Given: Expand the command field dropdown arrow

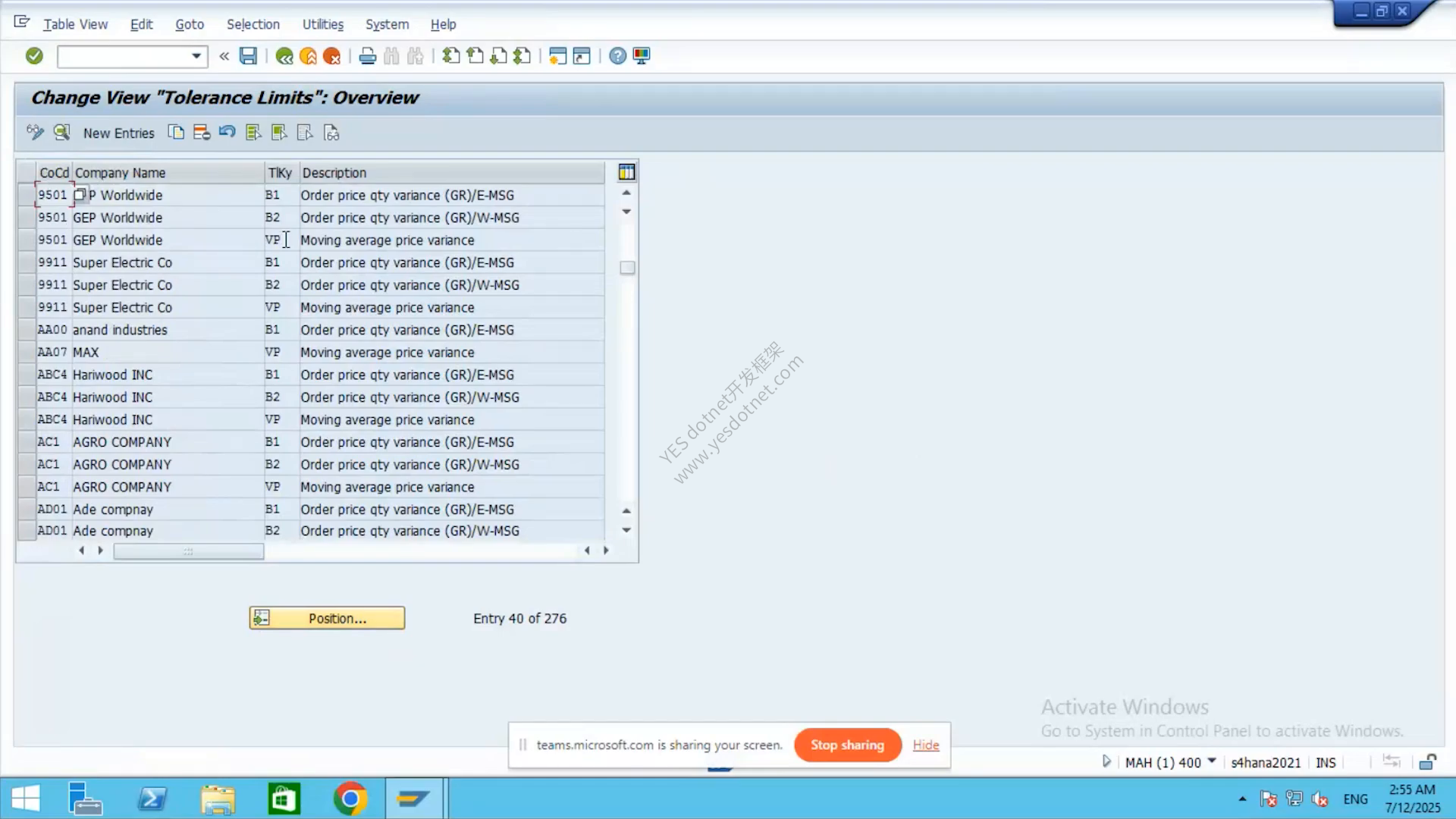Looking at the screenshot, I should point(196,56).
